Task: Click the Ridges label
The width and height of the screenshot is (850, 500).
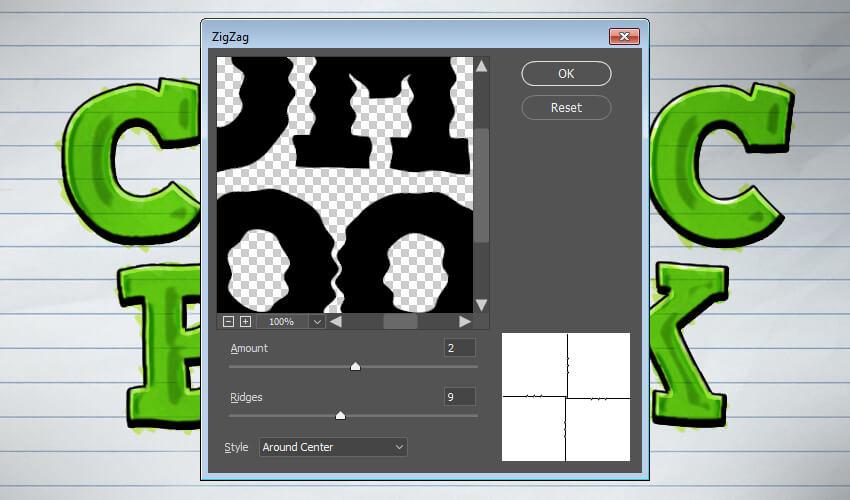Action: click(x=246, y=397)
